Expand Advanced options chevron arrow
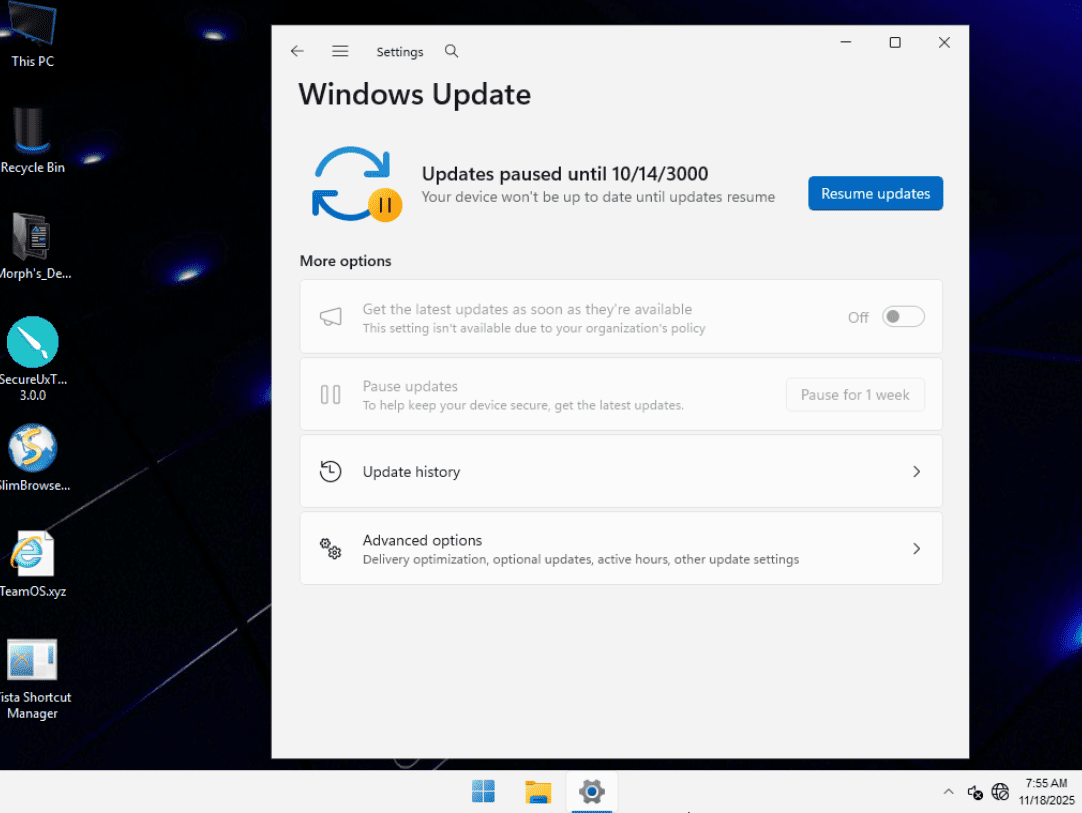1082x813 pixels. (916, 549)
